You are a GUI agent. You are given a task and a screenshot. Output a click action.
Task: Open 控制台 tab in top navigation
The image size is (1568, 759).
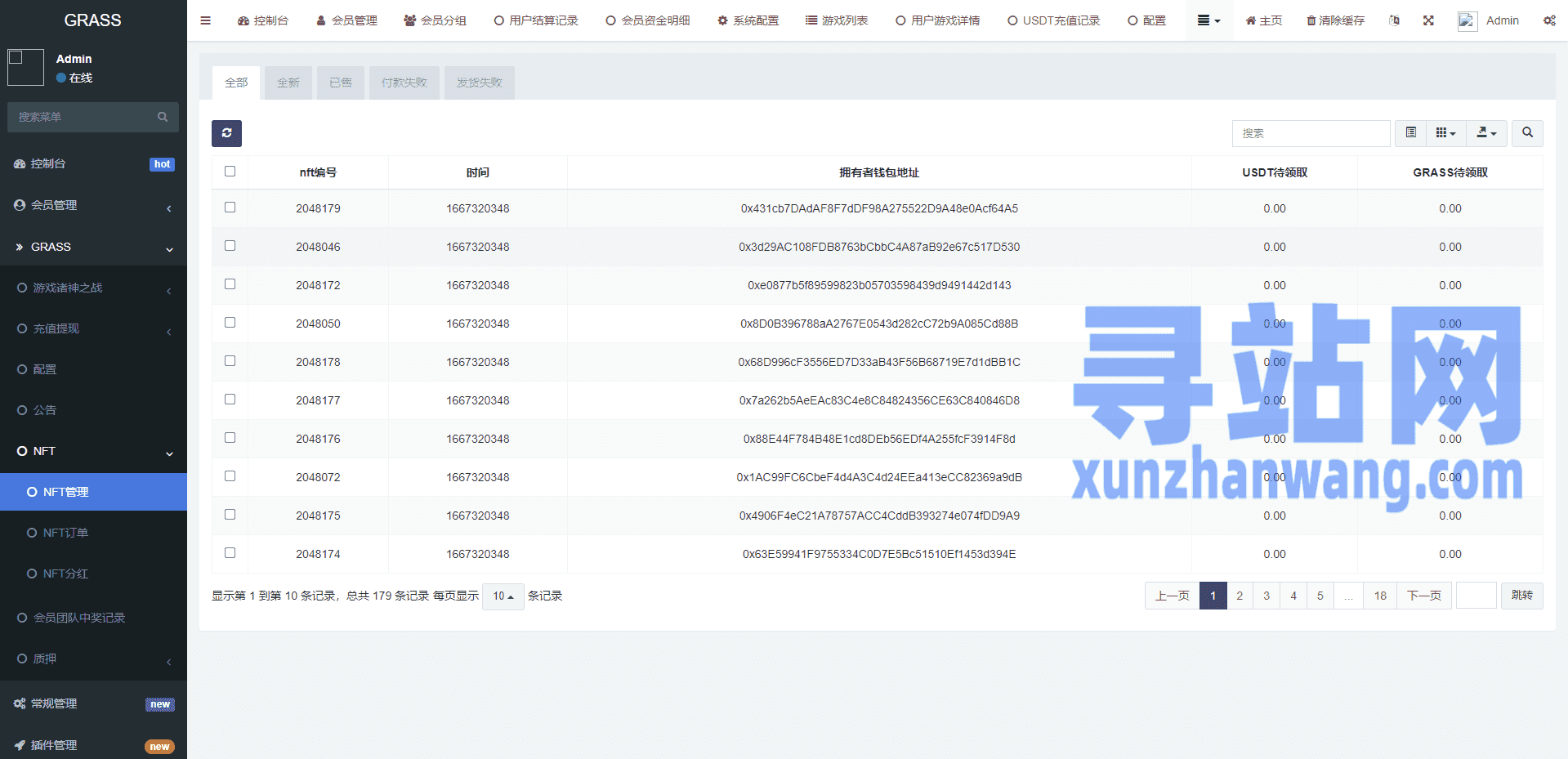[263, 20]
